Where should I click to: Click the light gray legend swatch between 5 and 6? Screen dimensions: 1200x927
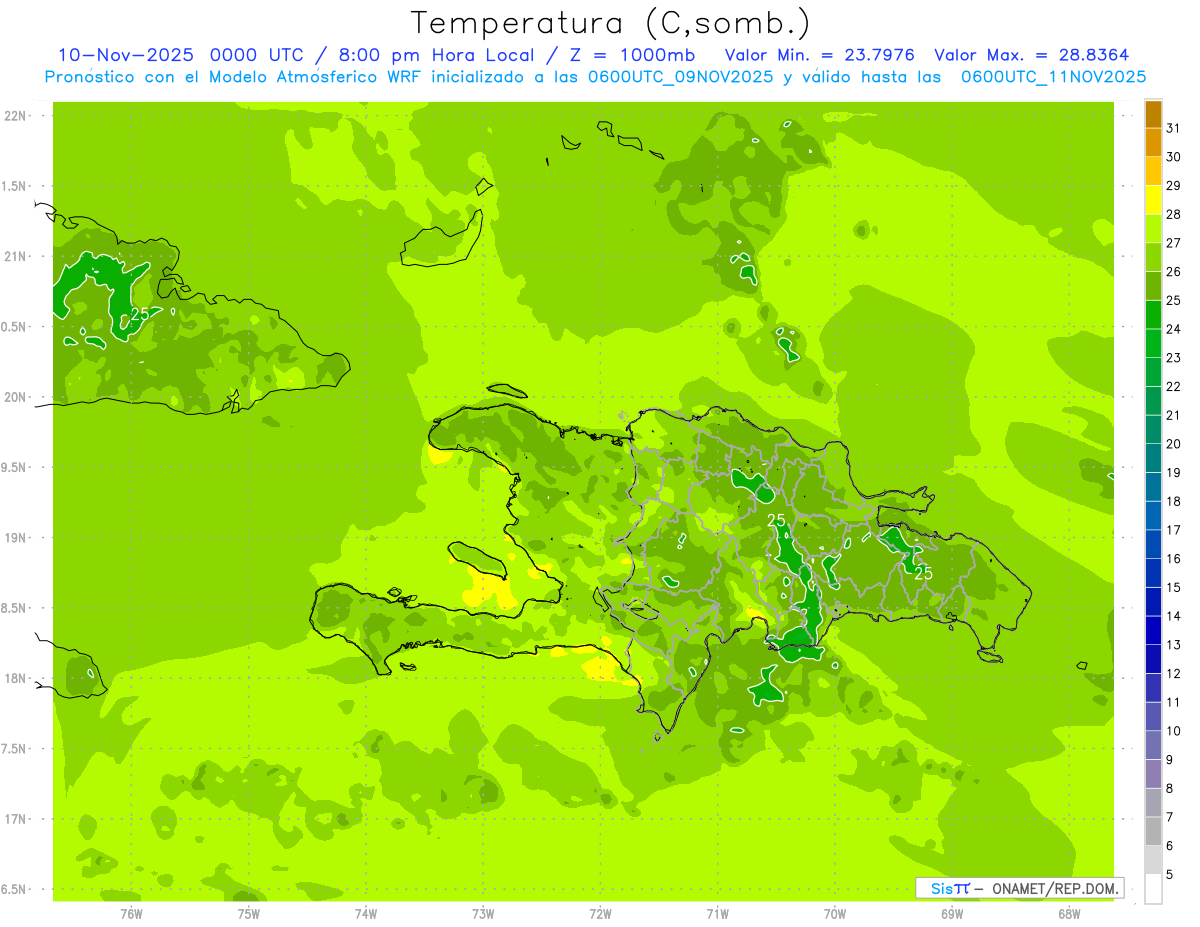coord(1153,860)
